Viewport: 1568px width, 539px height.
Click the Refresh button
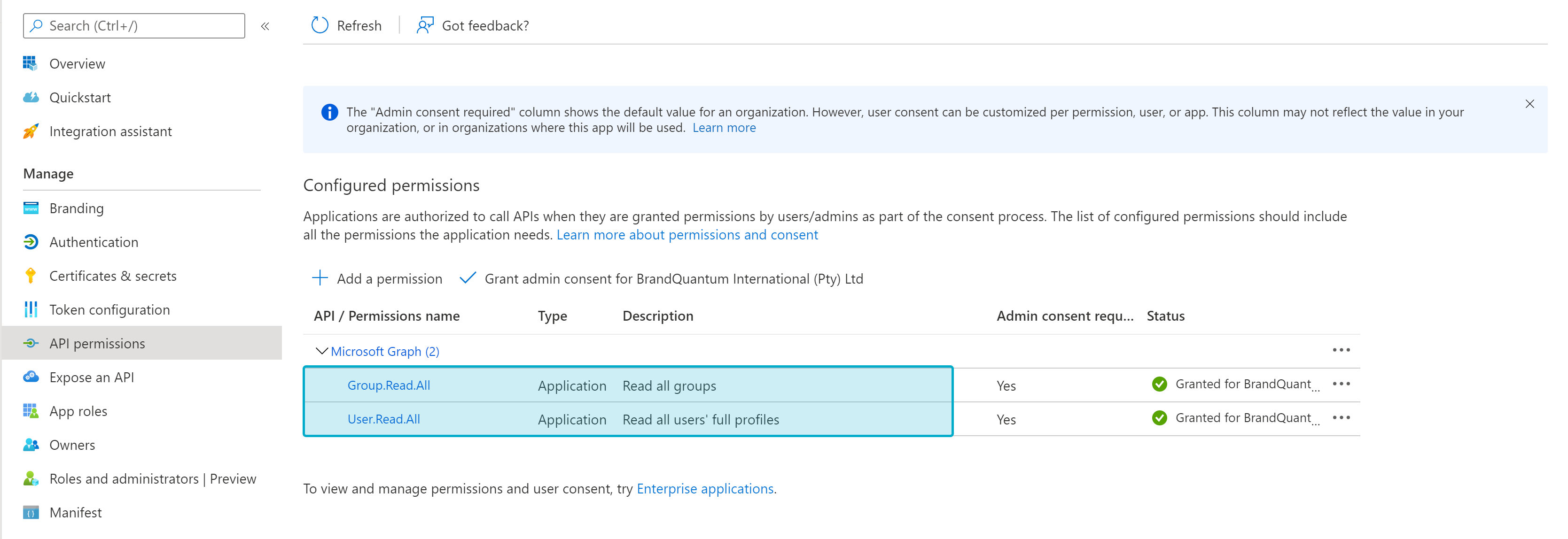click(x=346, y=25)
